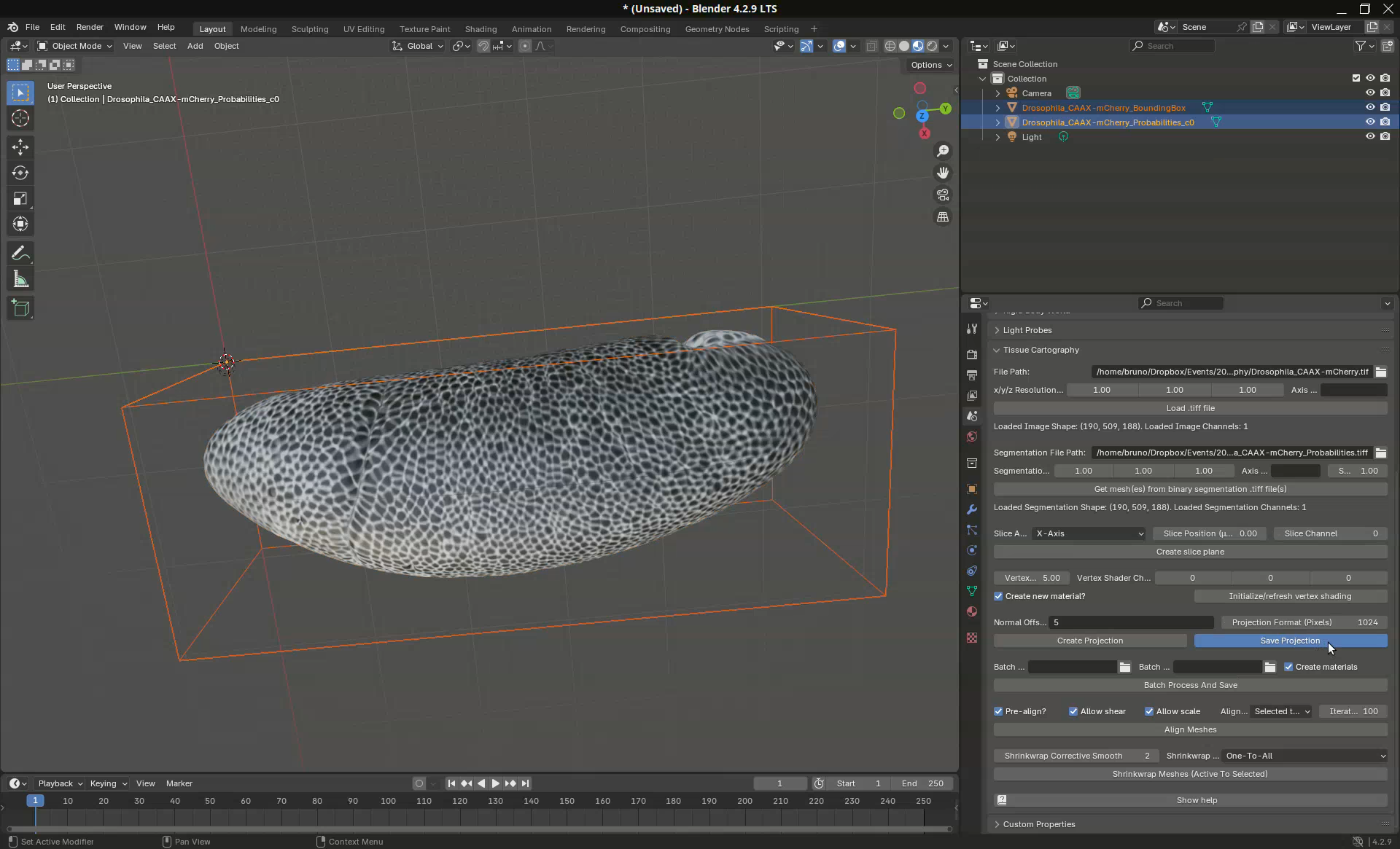Select the Rotate tool
The image size is (1400, 849).
[x=20, y=173]
